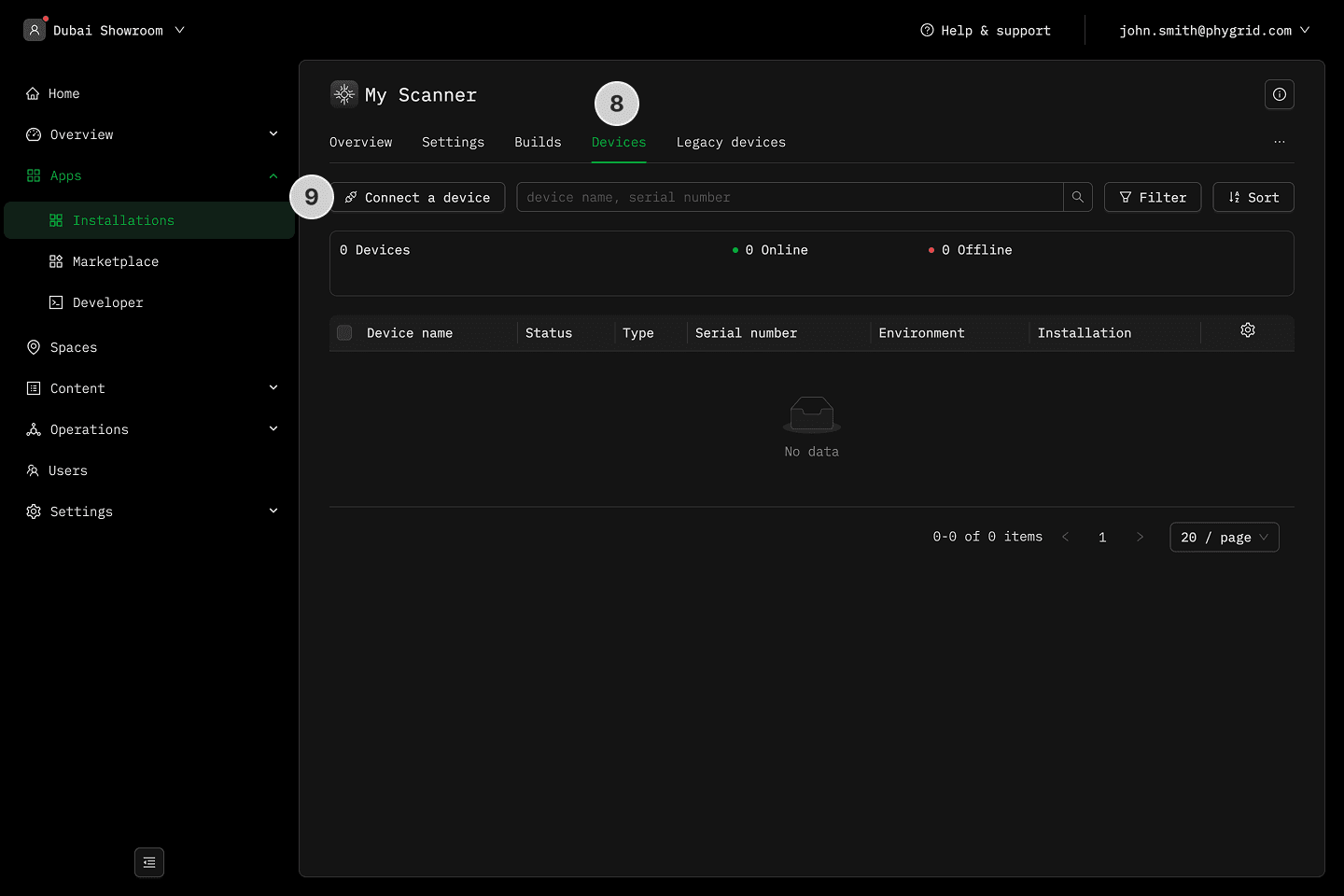Collapse the Apps sidebar section
Viewport: 1344px width, 896px height.
[273, 175]
